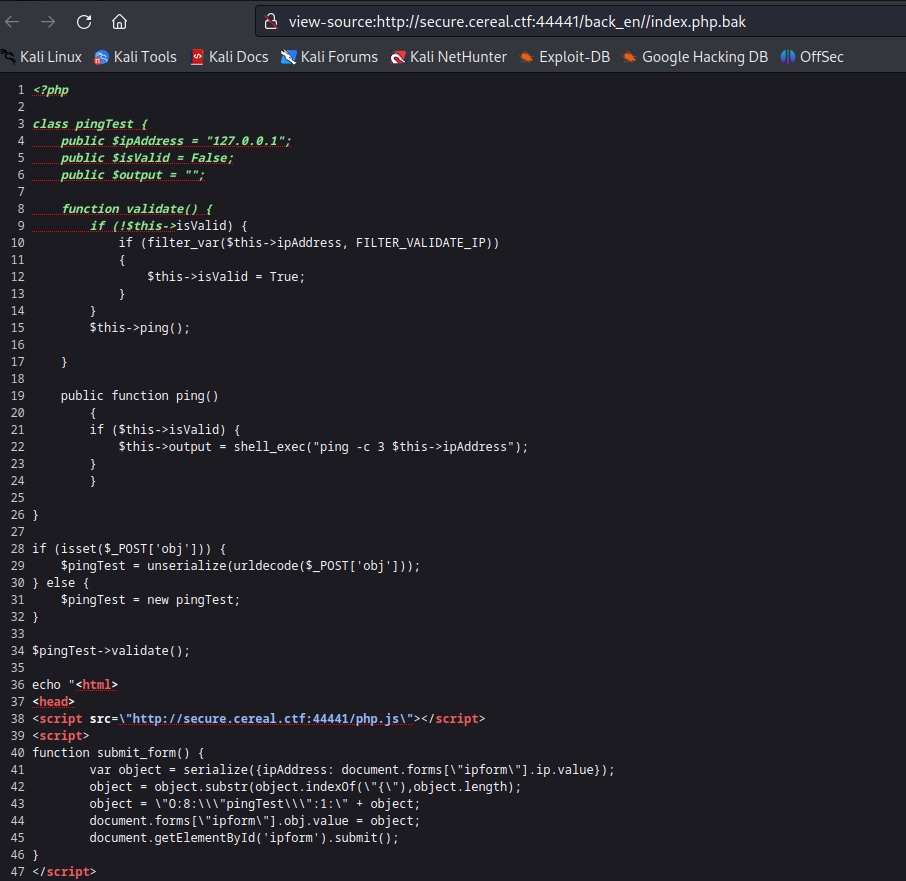
Task: Click the 'public function ping()' line
Action: click(x=140, y=396)
